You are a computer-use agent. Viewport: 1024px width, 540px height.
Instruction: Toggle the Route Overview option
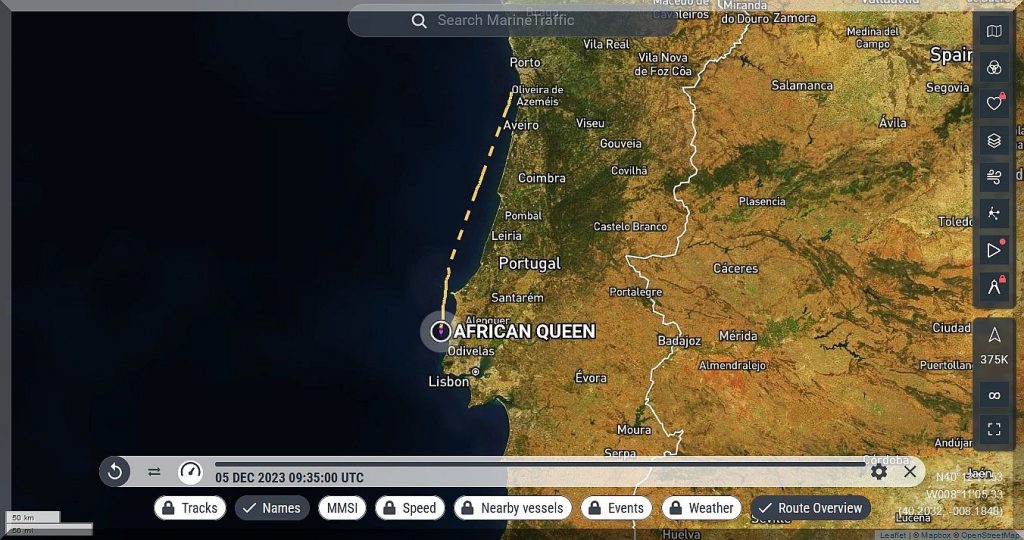pos(811,508)
